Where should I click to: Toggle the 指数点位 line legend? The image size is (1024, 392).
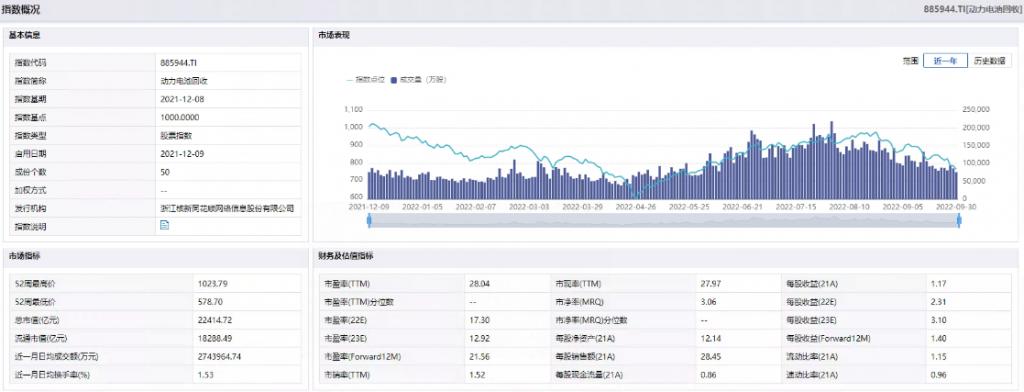(x=366, y=80)
